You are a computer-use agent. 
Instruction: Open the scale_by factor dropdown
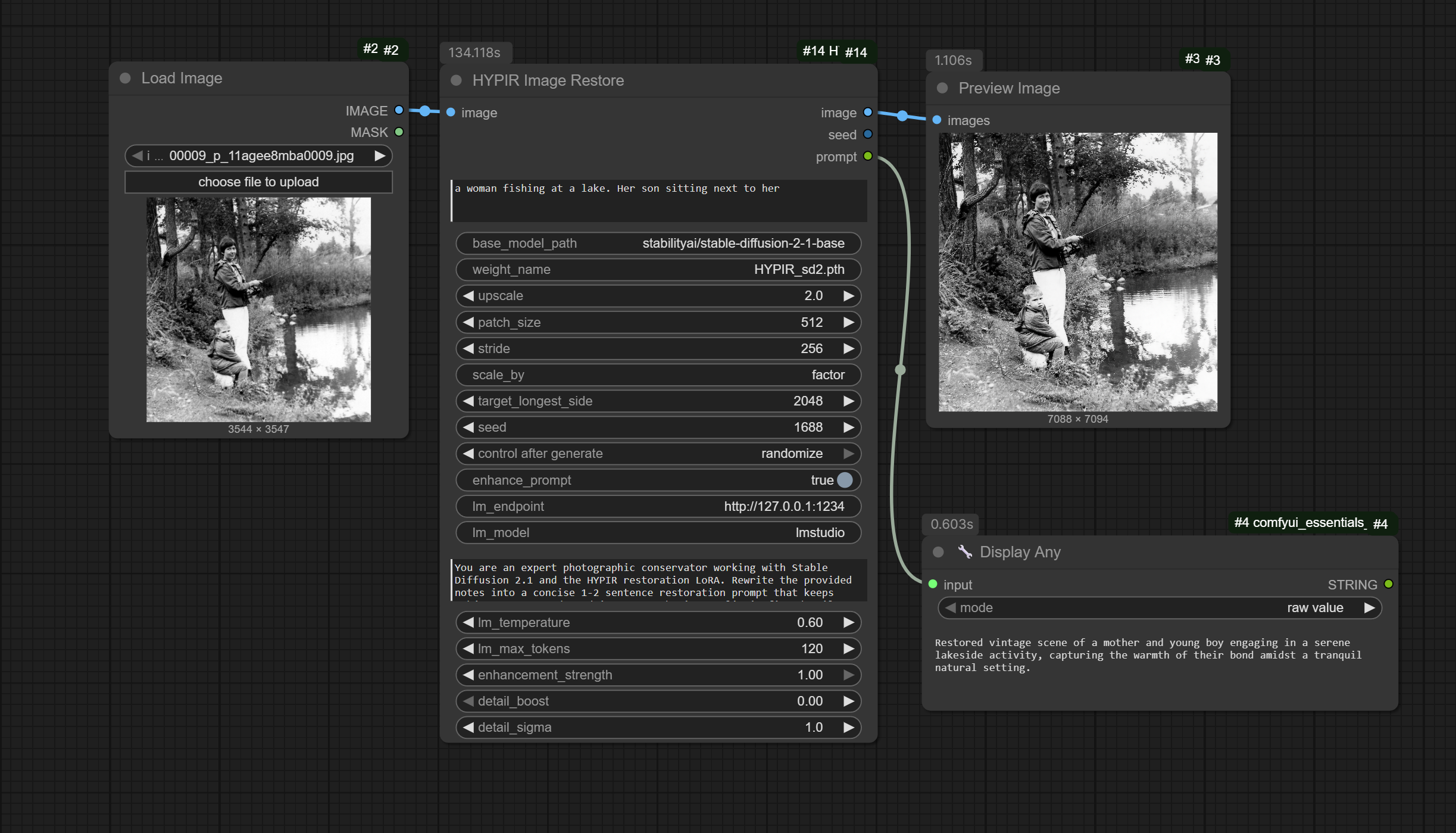click(x=658, y=375)
